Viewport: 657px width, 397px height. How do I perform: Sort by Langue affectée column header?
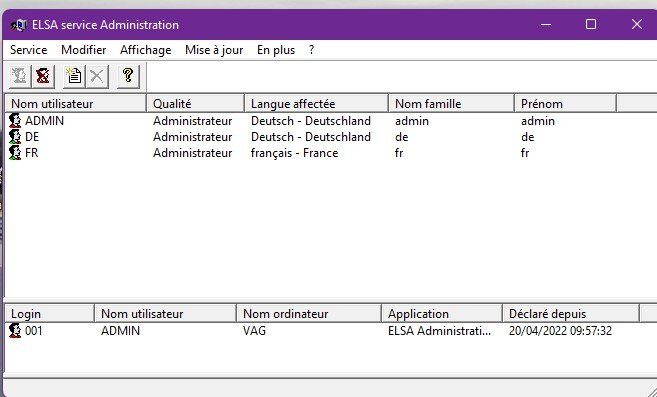(x=316, y=104)
